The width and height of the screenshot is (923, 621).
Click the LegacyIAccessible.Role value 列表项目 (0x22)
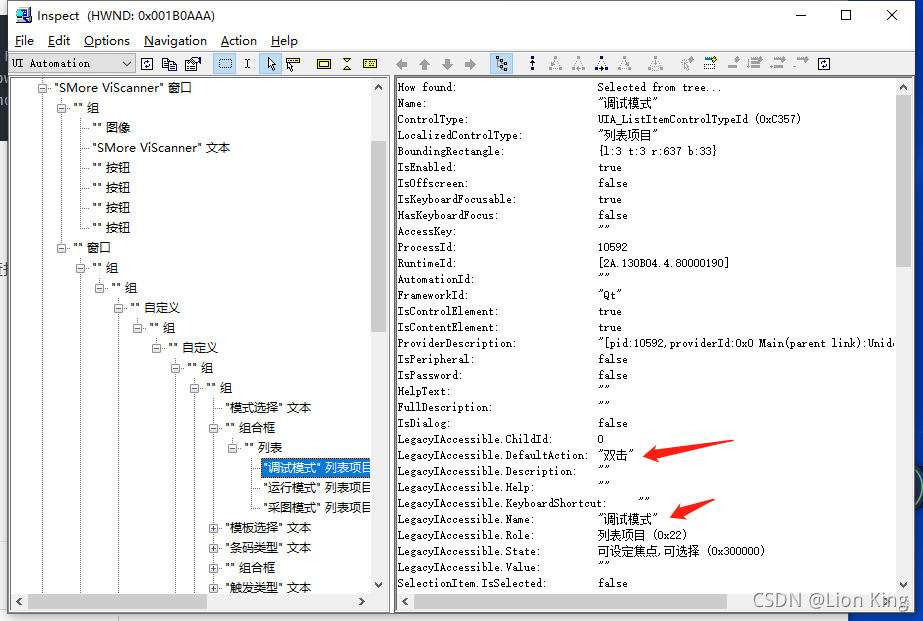(x=642, y=535)
